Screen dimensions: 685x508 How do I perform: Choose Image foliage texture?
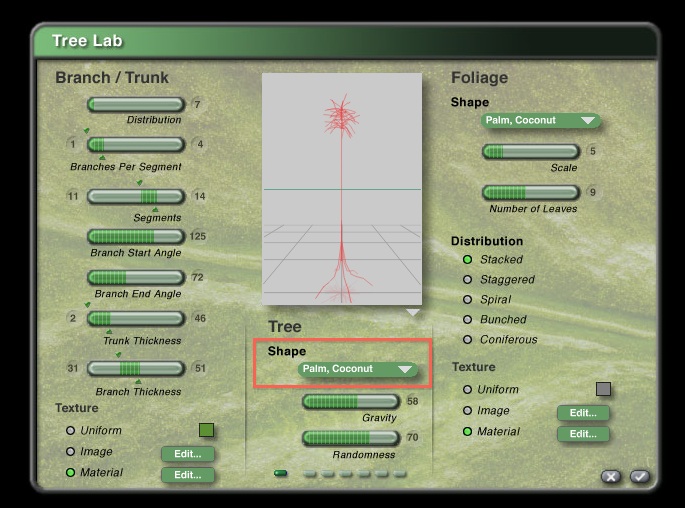point(467,411)
